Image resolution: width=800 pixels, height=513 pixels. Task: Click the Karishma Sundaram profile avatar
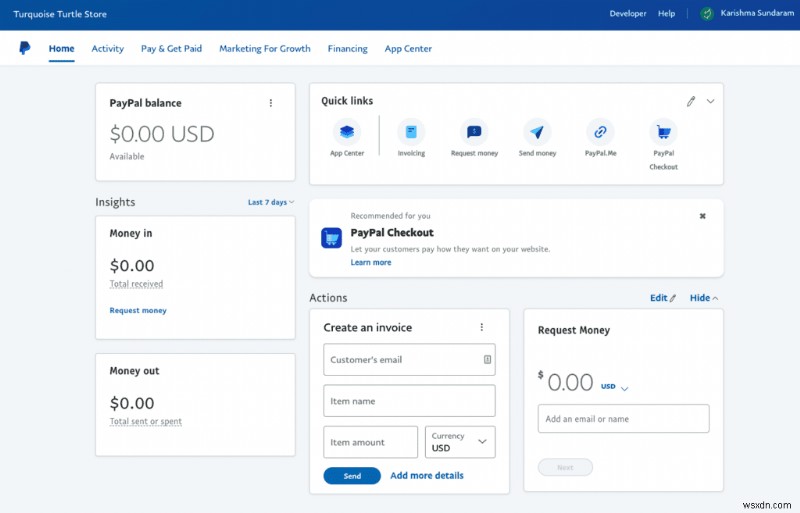707,14
